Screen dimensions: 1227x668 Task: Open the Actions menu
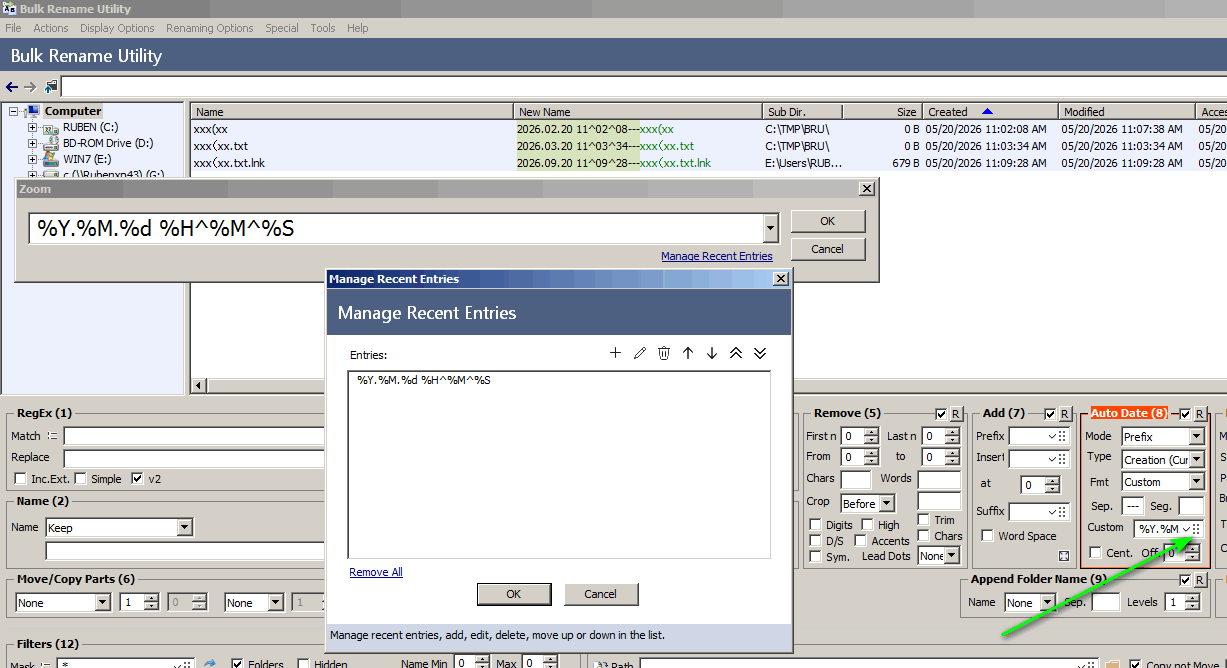51,28
